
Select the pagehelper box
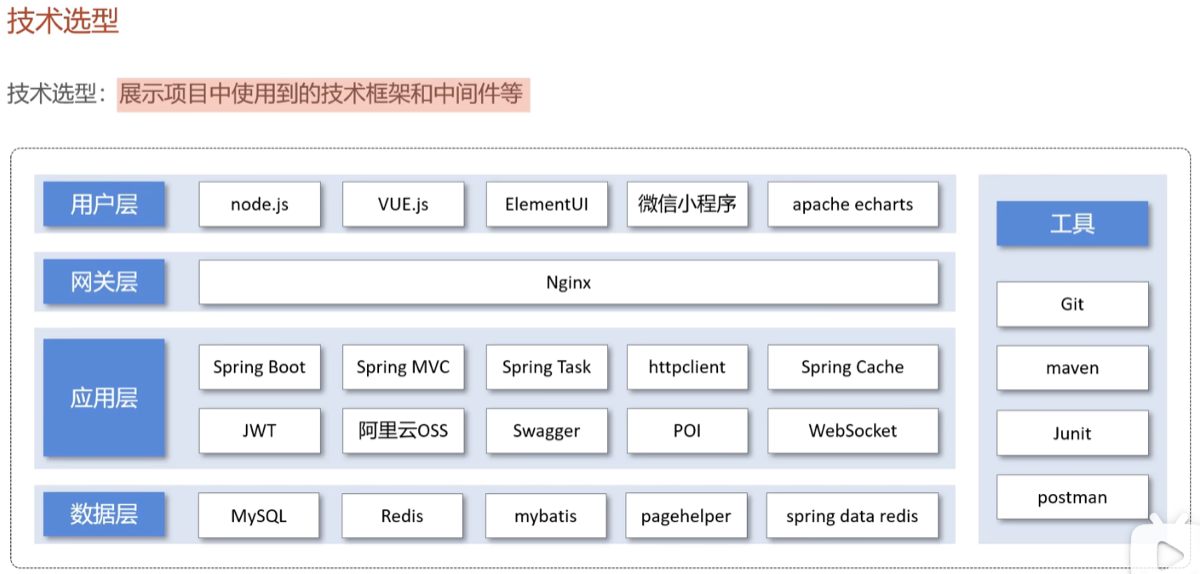tap(686, 516)
